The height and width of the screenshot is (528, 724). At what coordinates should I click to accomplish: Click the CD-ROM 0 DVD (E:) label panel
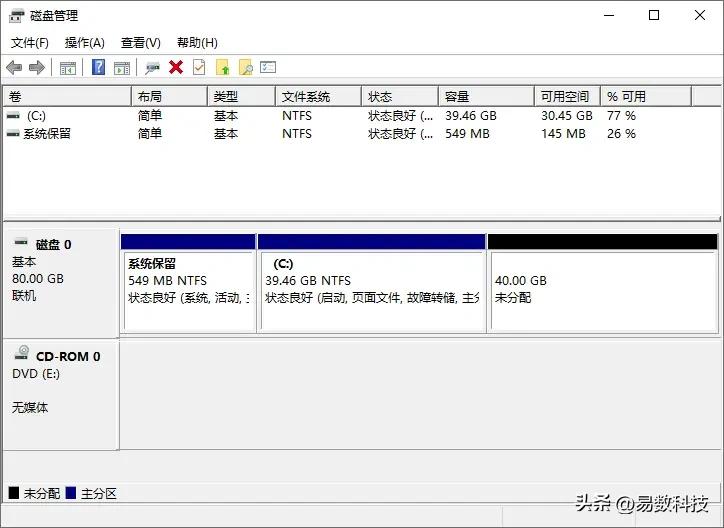coord(61,395)
